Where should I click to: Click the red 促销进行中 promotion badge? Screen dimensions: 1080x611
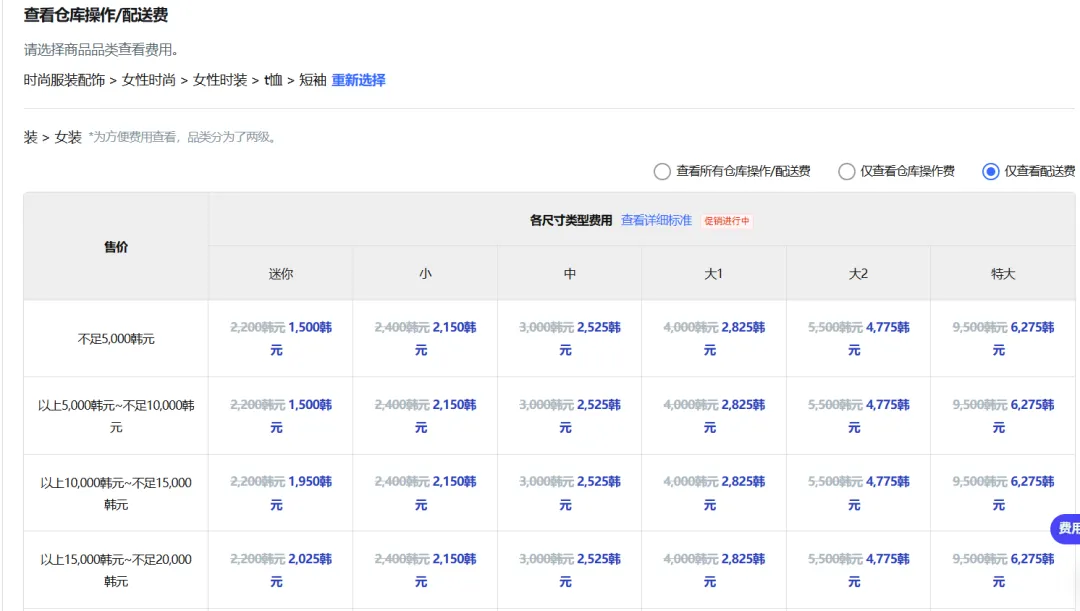(x=727, y=221)
